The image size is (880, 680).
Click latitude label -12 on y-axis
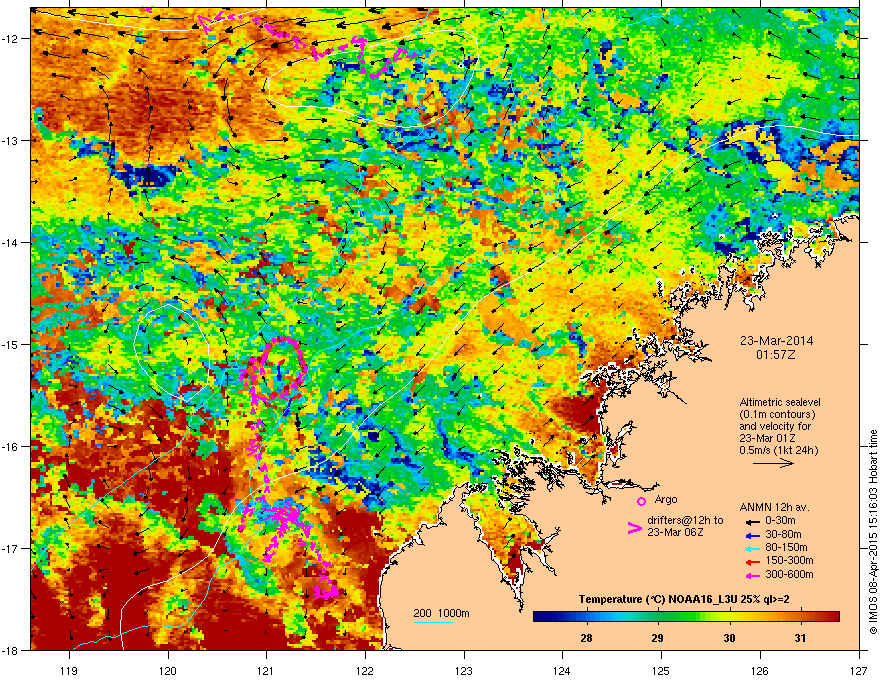[x=10, y=39]
